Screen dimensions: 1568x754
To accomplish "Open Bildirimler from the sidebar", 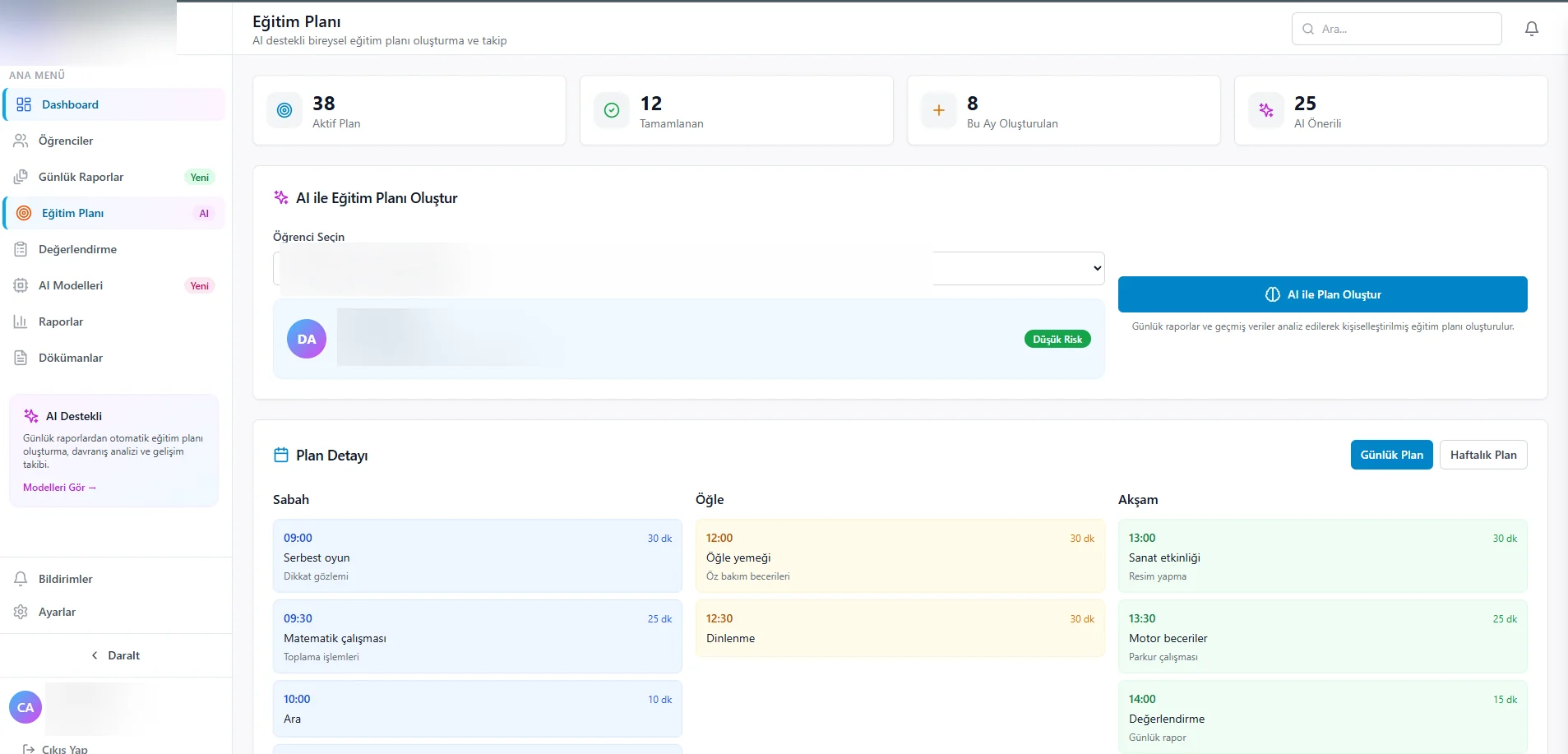I will 66,578.
